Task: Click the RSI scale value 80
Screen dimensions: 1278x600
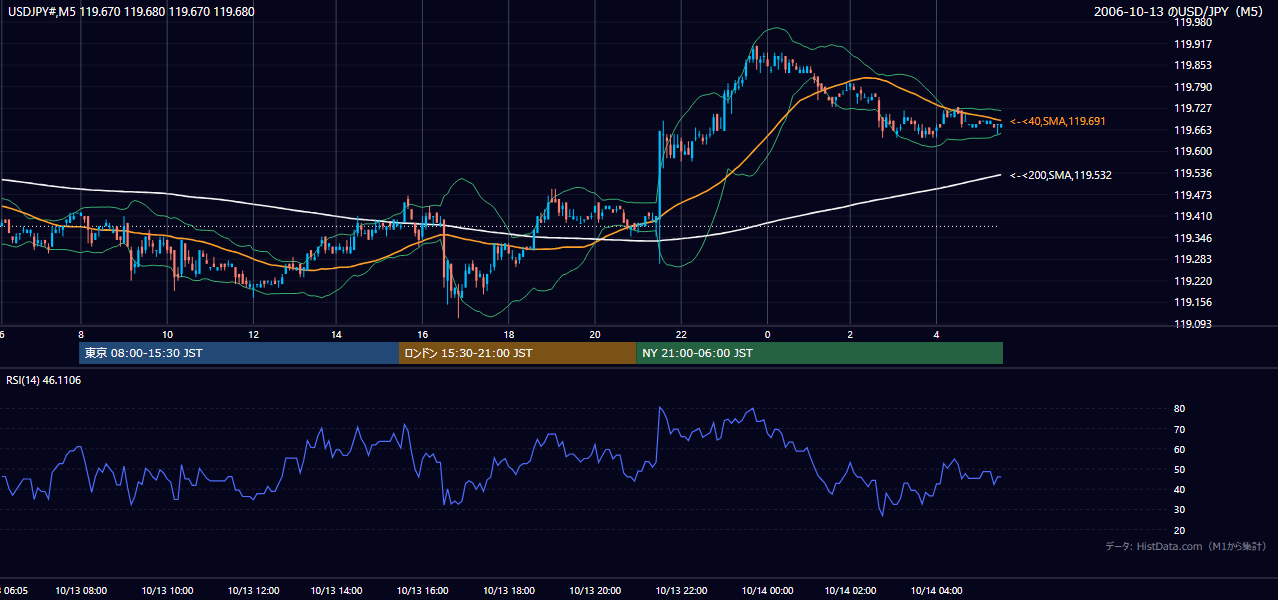Action: click(x=1180, y=409)
